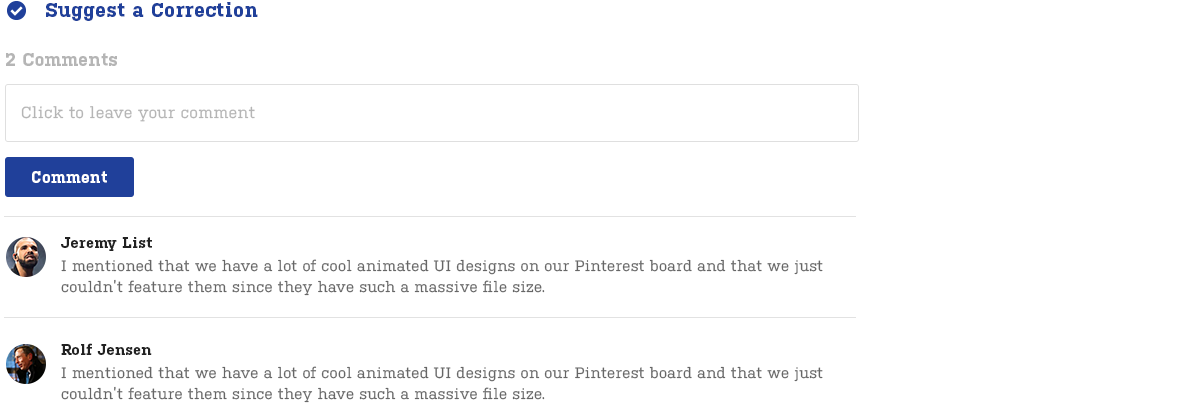Click Jeremy List's profile avatar
The width and height of the screenshot is (1178, 416).
point(26,257)
